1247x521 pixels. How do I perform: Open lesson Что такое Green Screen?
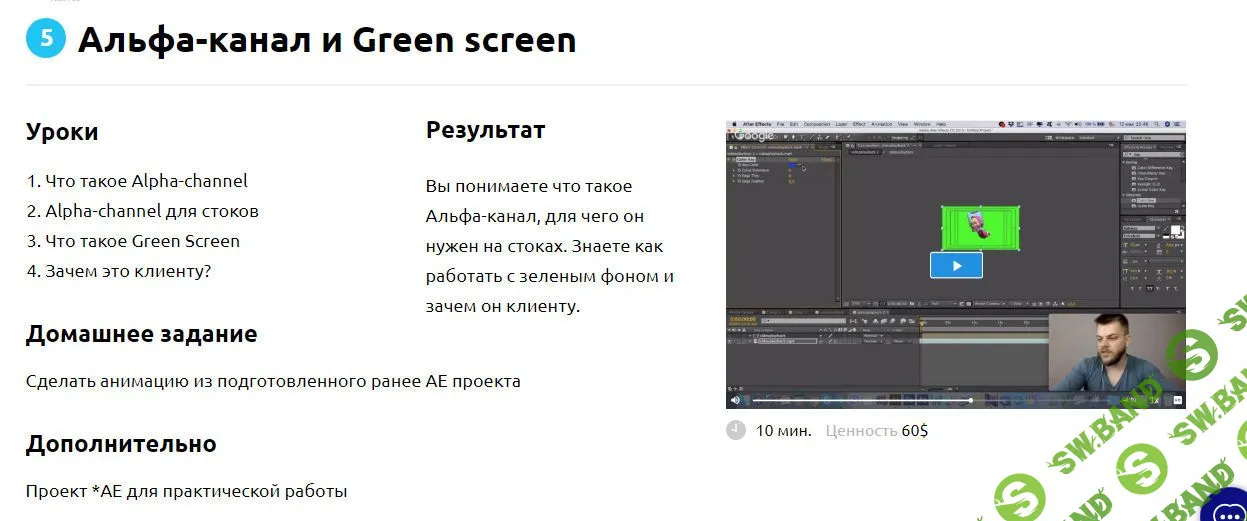click(x=133, y=241)
